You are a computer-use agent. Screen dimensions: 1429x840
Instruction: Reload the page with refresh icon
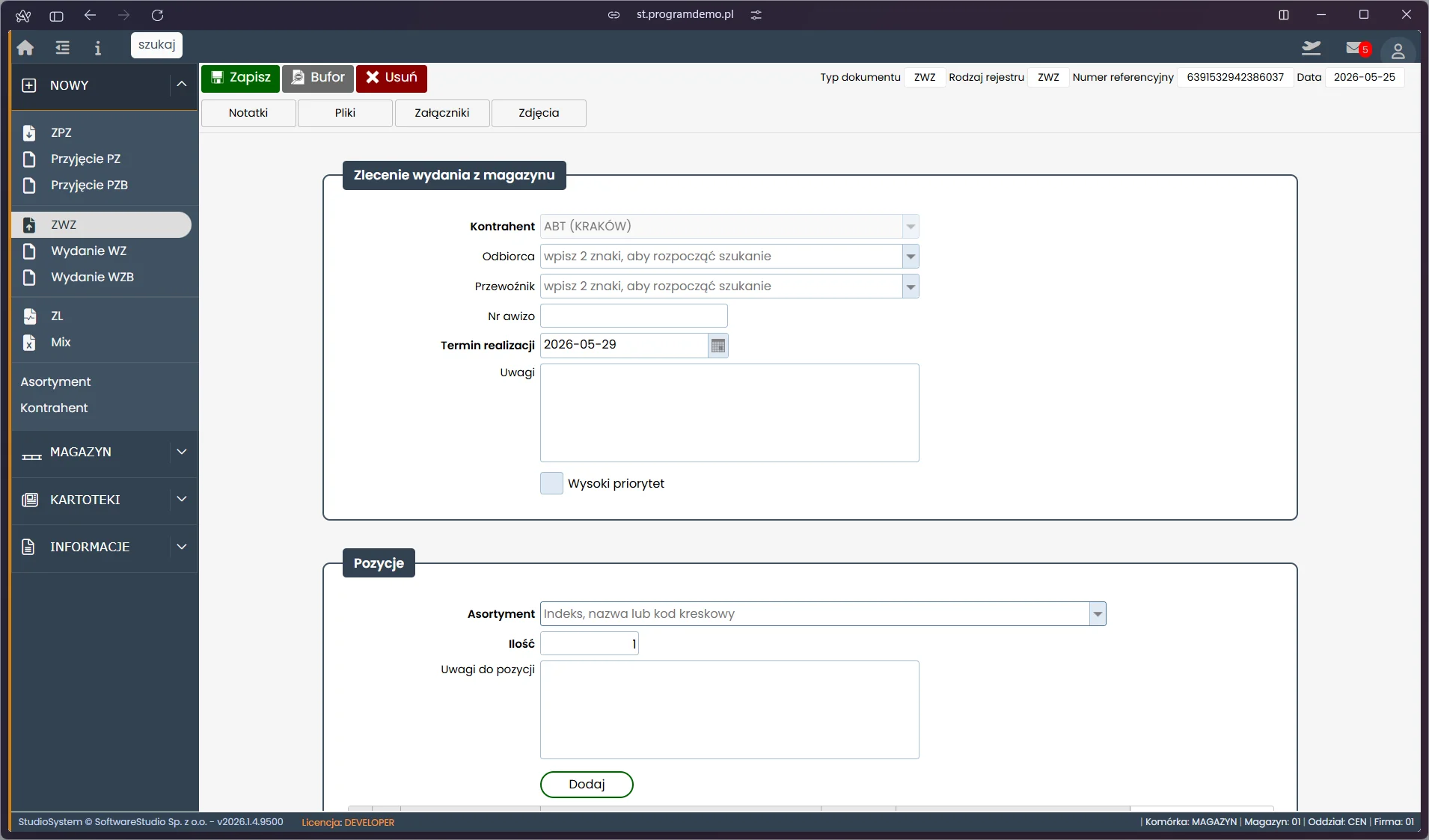157,15
